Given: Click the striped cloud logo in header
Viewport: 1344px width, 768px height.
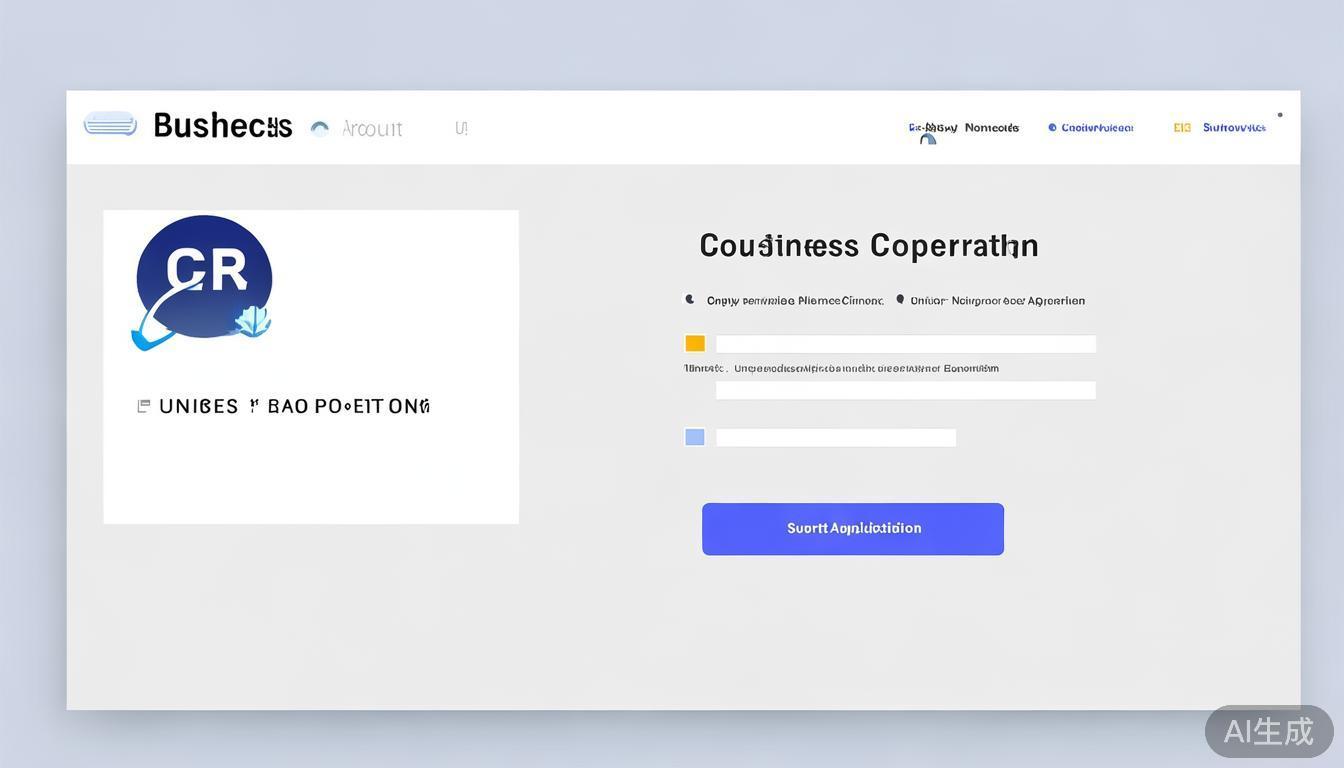Looking at the screenshot, I should tap(110, 124).
